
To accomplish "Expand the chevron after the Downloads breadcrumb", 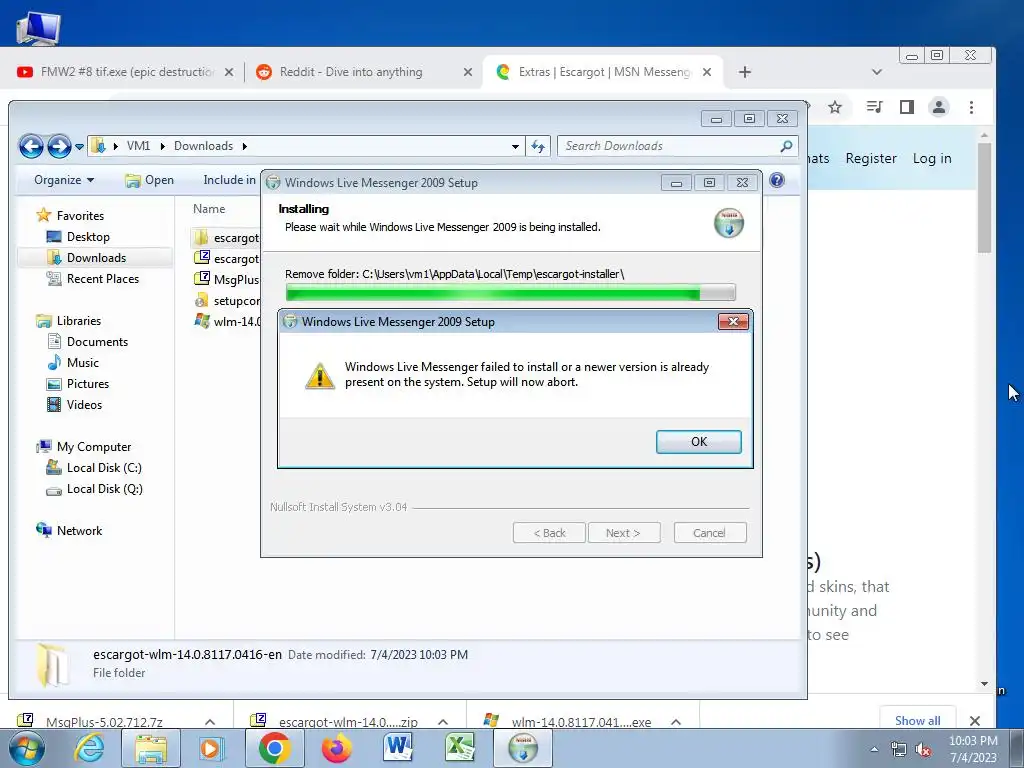I will [x=244, y=146].
